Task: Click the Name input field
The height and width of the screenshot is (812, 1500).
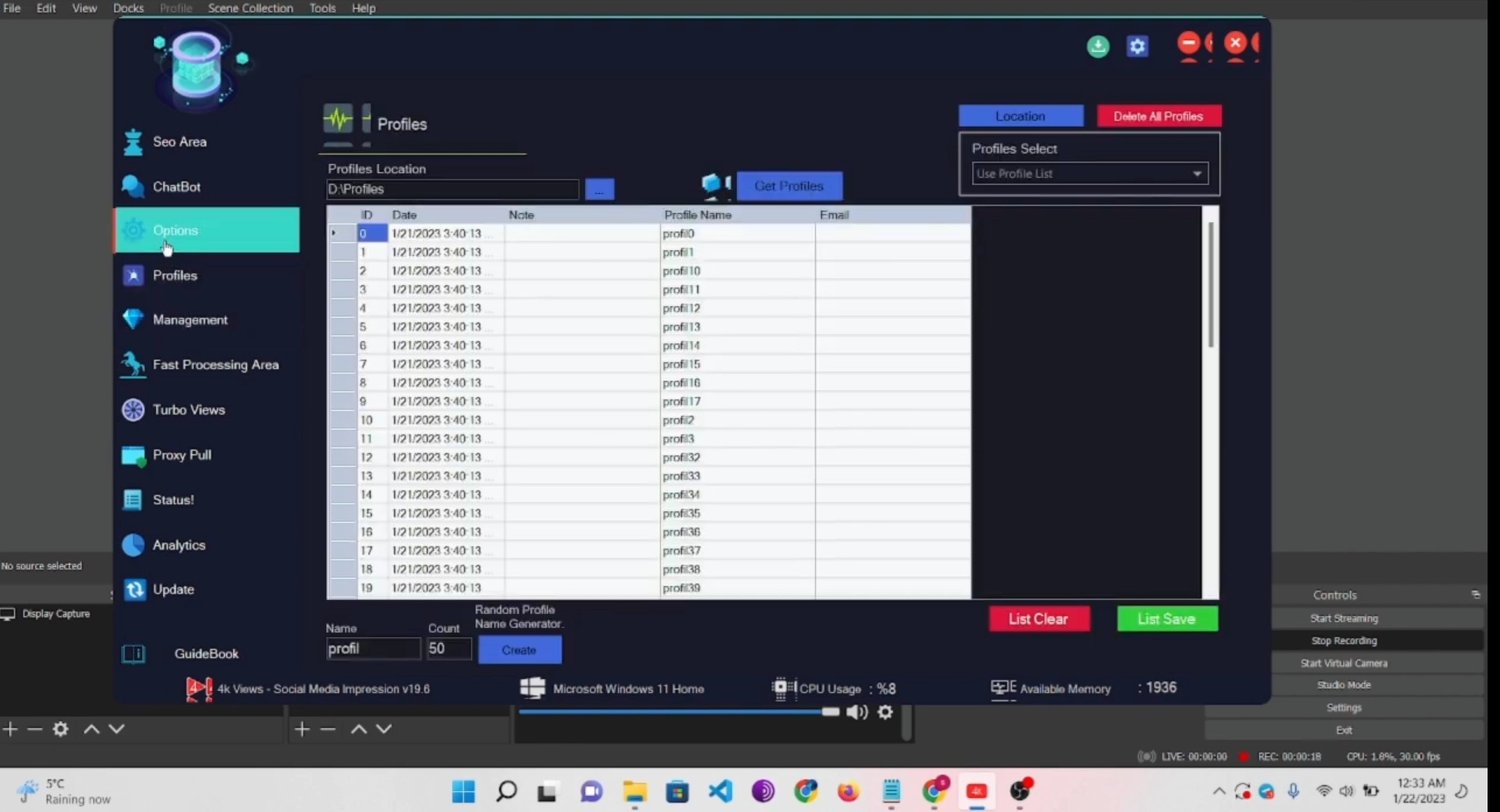Action: coord(373,649)
